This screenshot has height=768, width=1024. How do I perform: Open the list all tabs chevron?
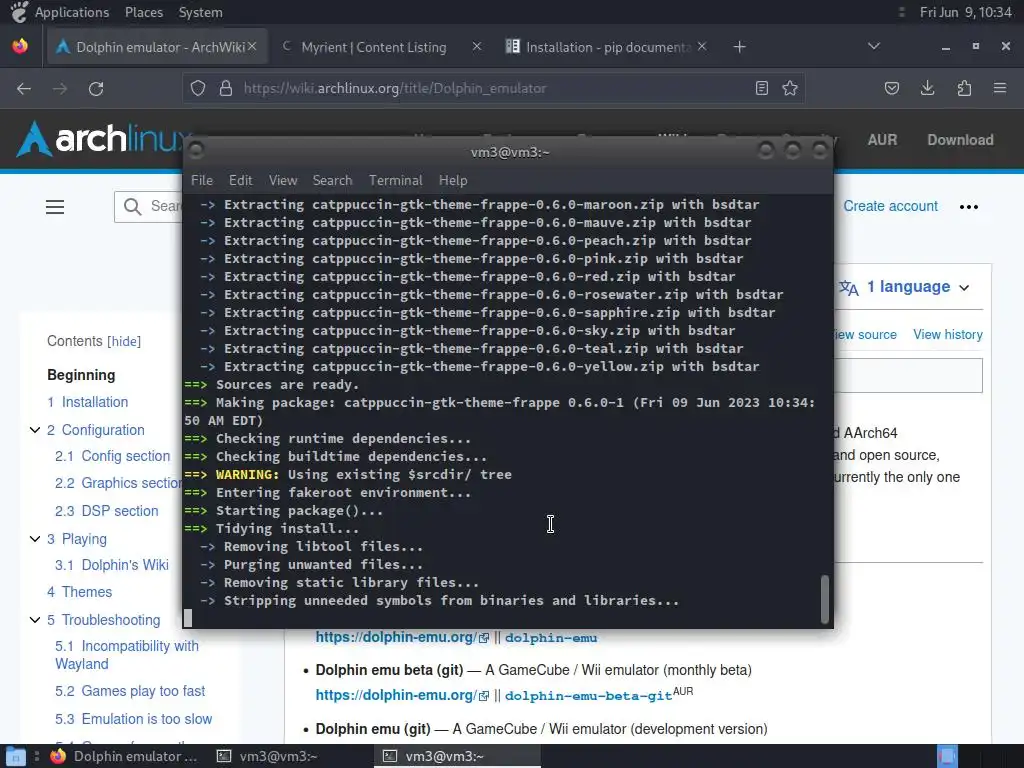[x=874, y=46]
